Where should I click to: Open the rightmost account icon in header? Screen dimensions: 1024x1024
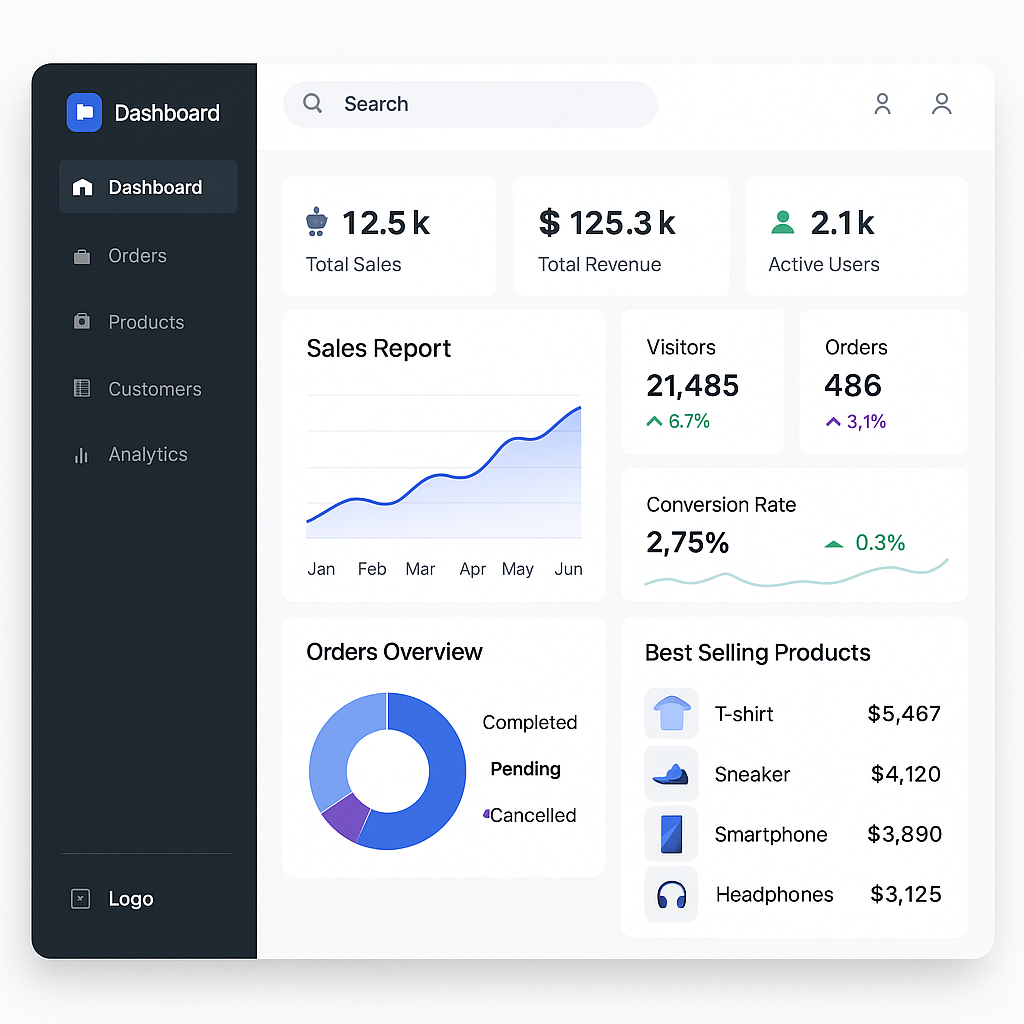click(x=941, y=104)
